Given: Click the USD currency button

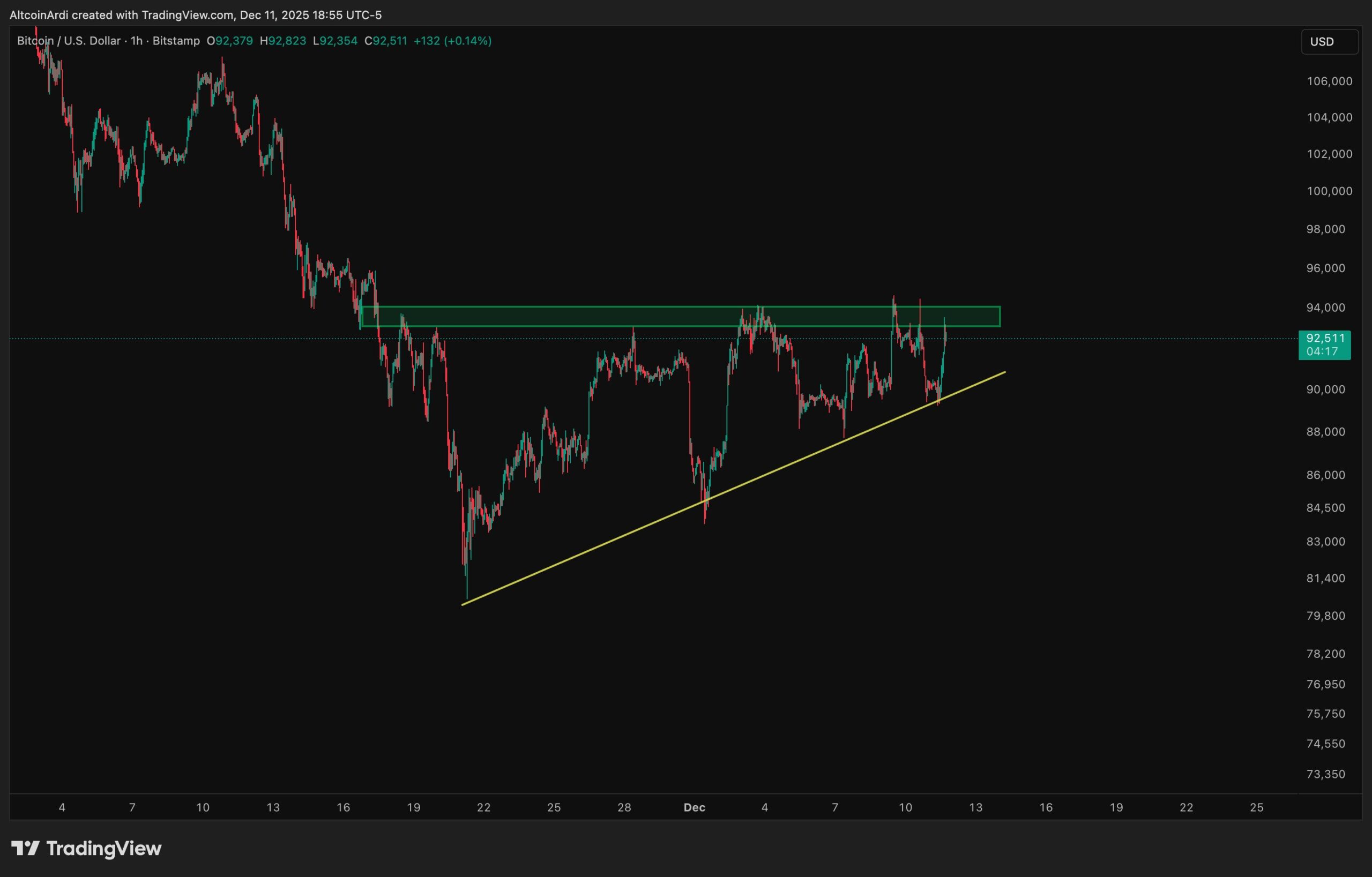Looking at the screenshot, I should point(1329,42).
